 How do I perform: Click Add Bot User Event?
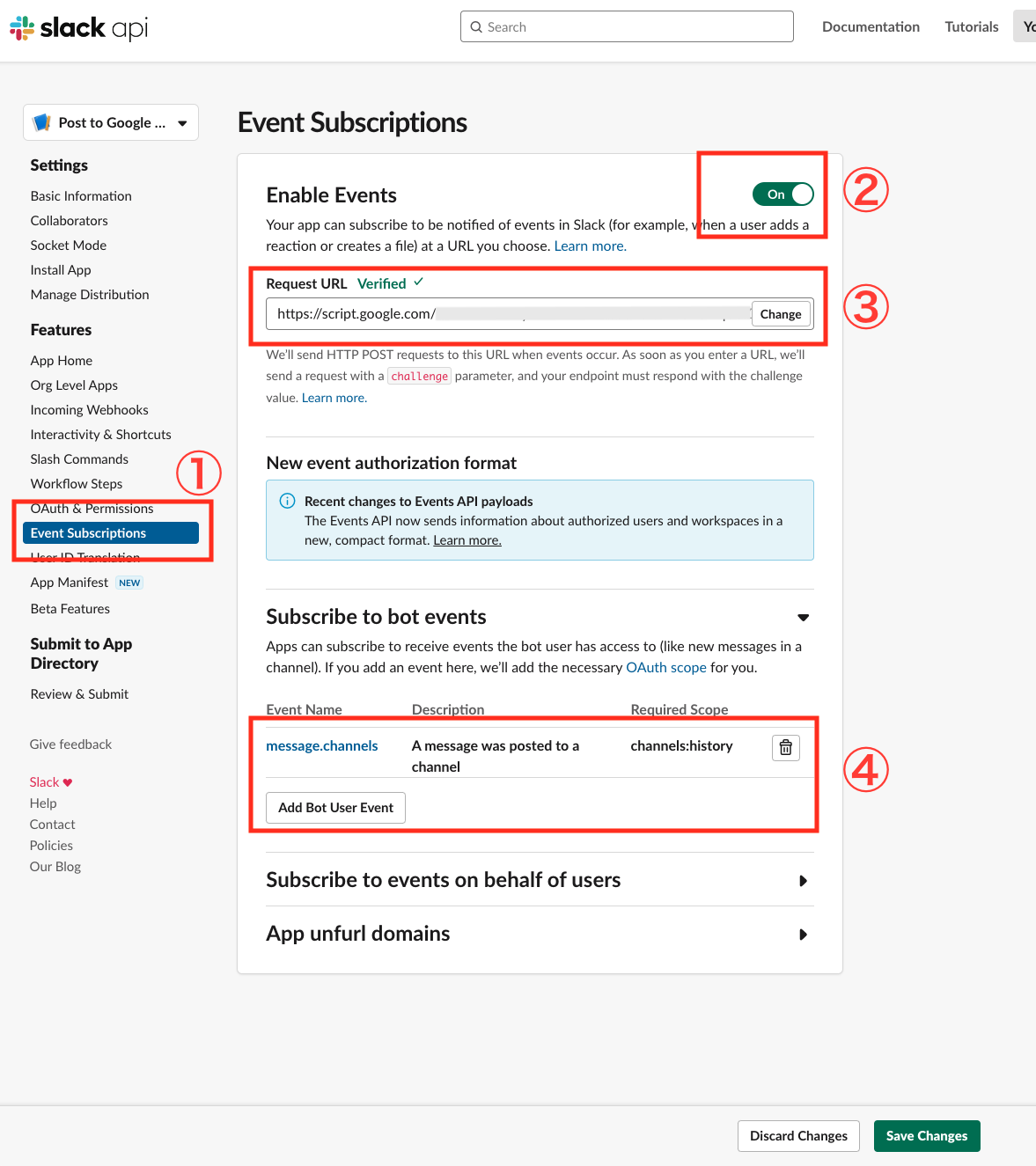pyautogui.click(x=334, y=807)
